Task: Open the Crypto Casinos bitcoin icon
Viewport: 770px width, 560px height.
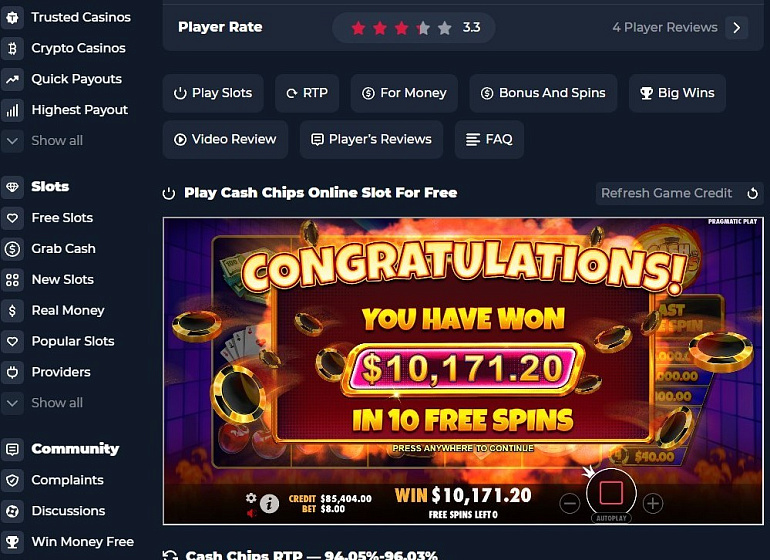Action: (x=12, y=48)
